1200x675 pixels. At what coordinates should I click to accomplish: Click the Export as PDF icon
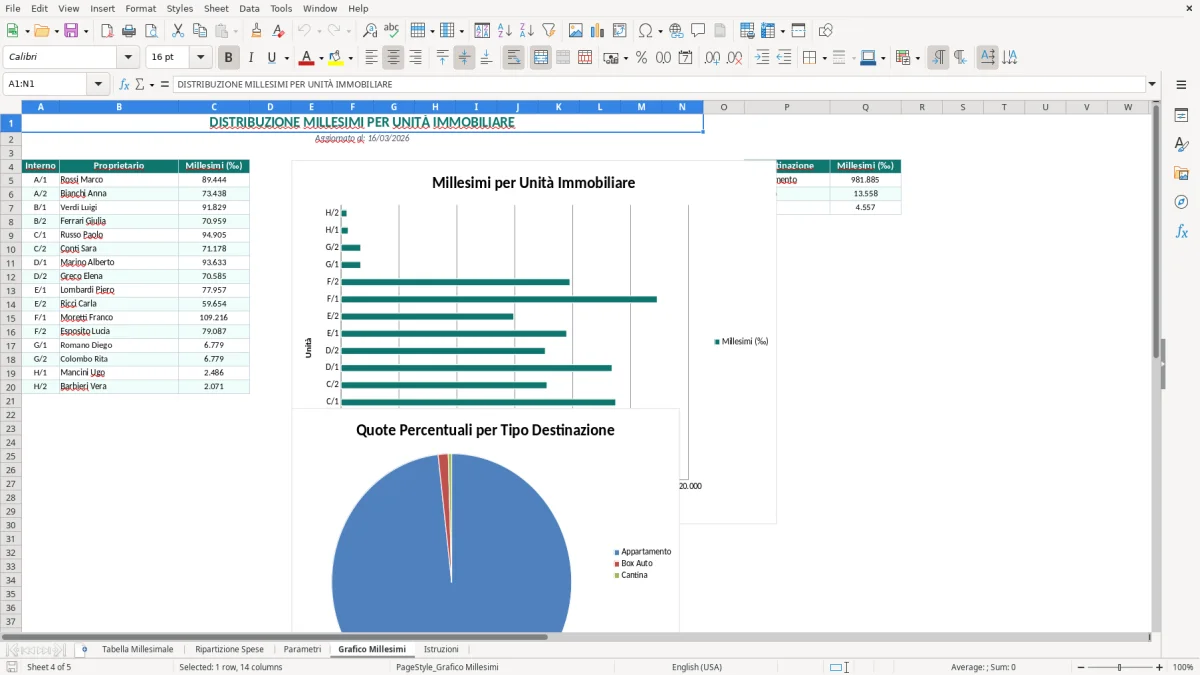pyautogui.click(x=107, y=31)
